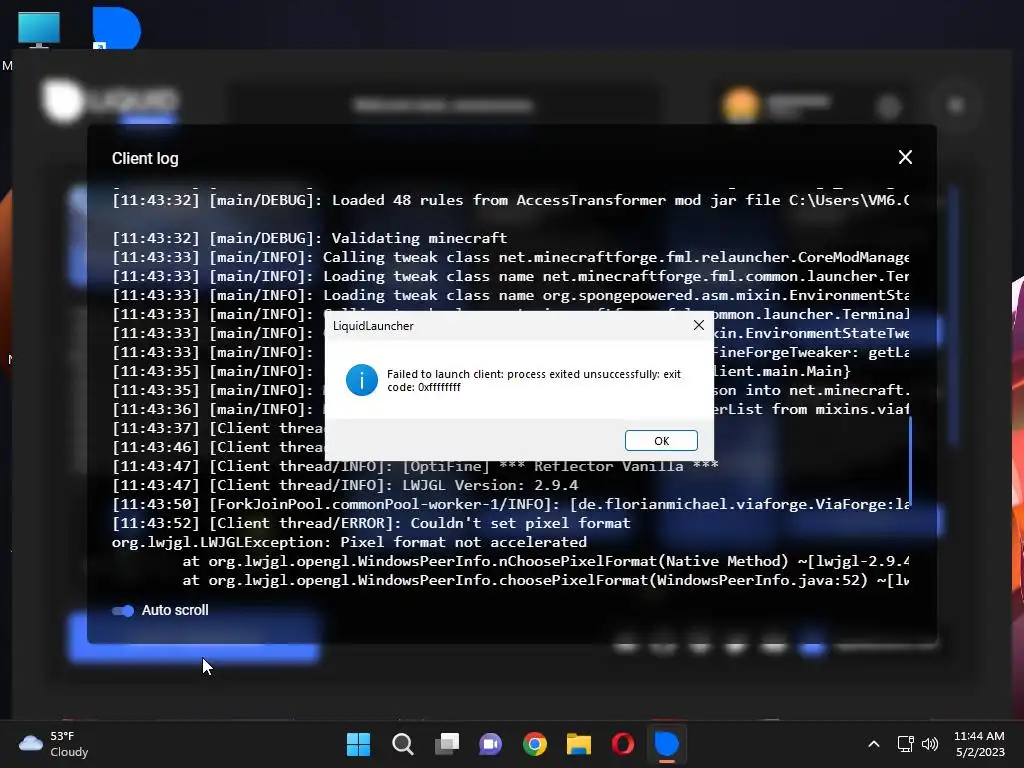The width and height of the screenshot is (1024, 768).
Task: Toggle the Auto scroll switch
Action: [123, 611]
